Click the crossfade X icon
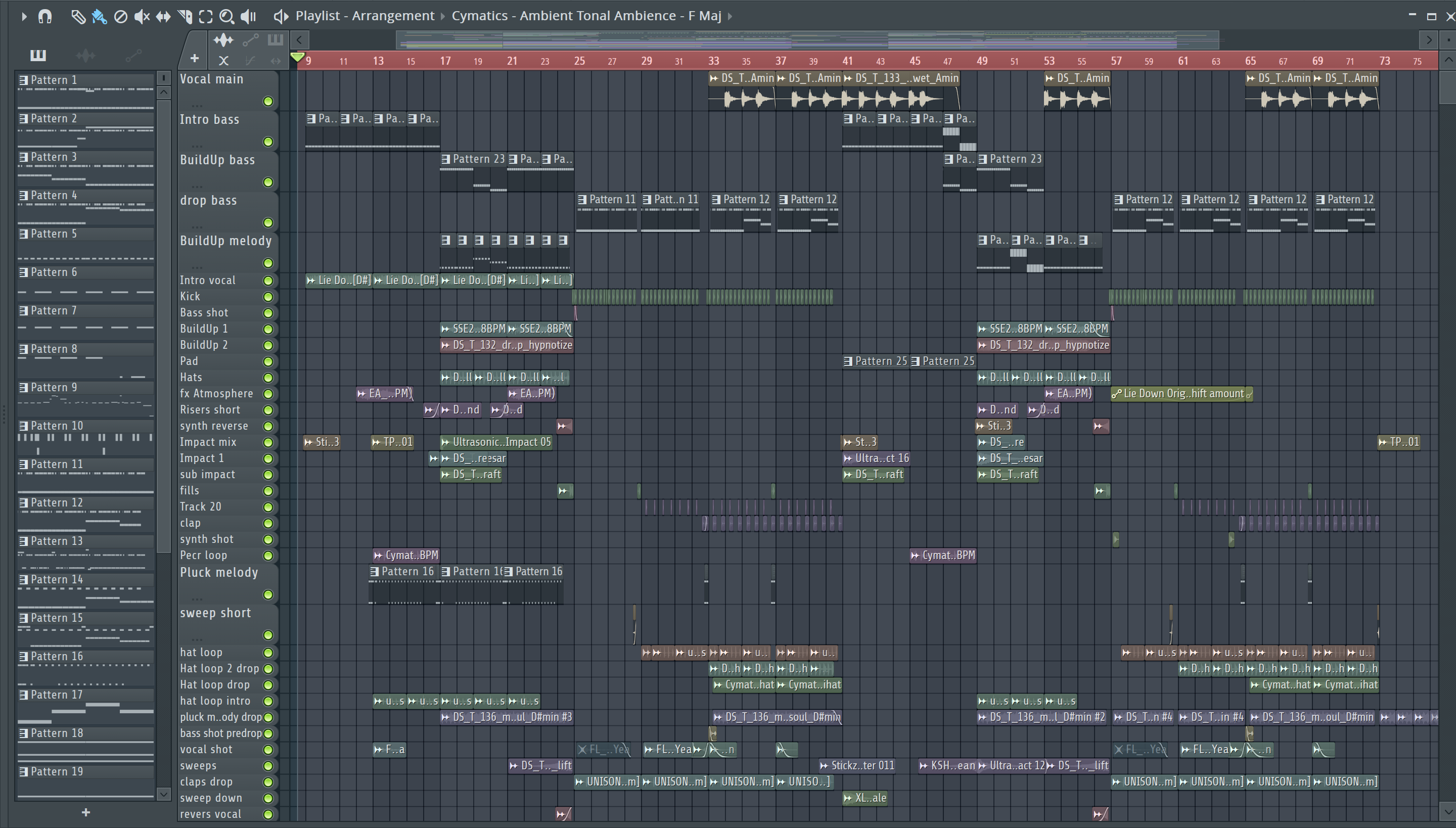Image resolution: width=1456 pixels, height=828 pixels. [223, 60]
